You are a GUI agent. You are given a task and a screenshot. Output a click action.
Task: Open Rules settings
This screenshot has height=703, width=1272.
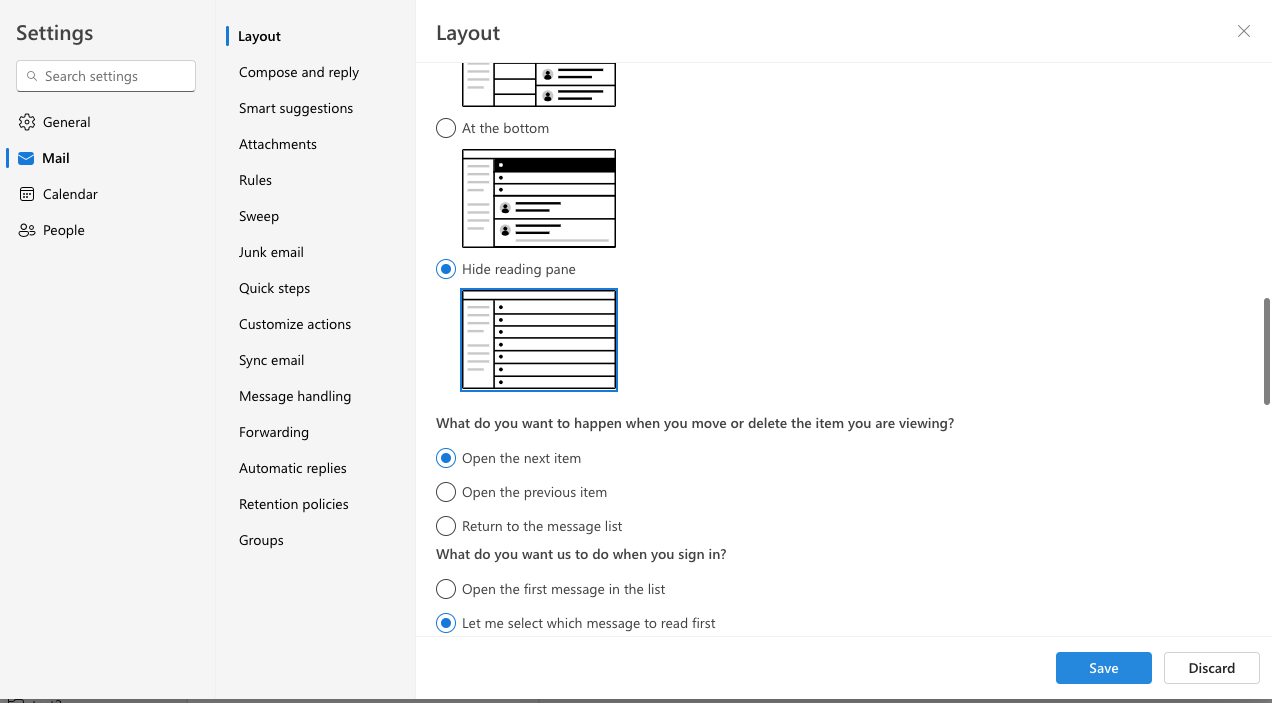[x=255, y=180]
